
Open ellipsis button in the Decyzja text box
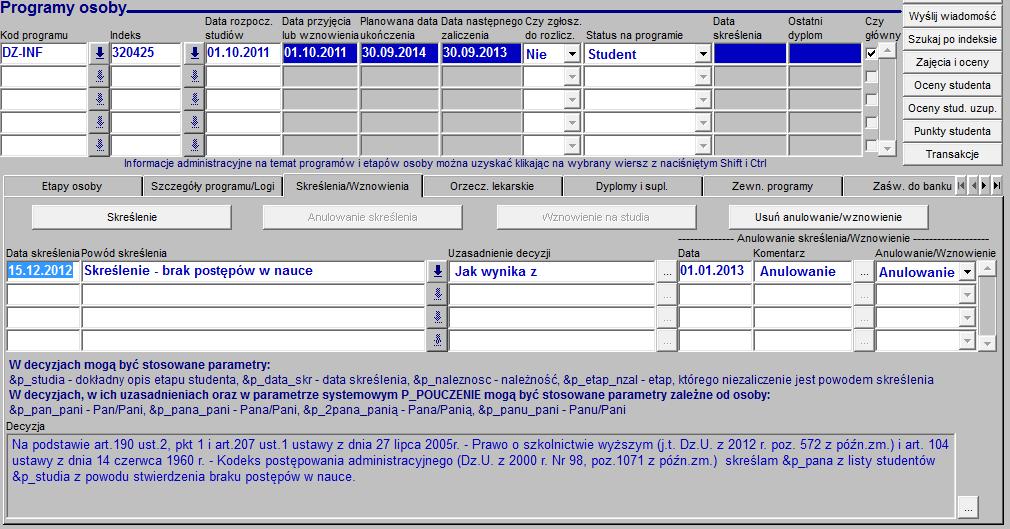coord(968,506)
